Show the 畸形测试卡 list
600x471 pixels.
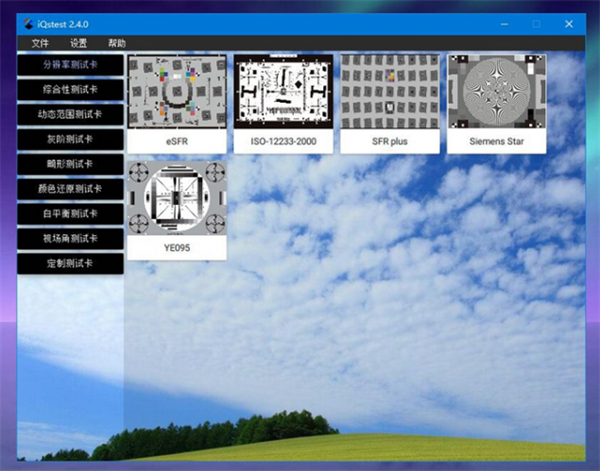[70, 165]
